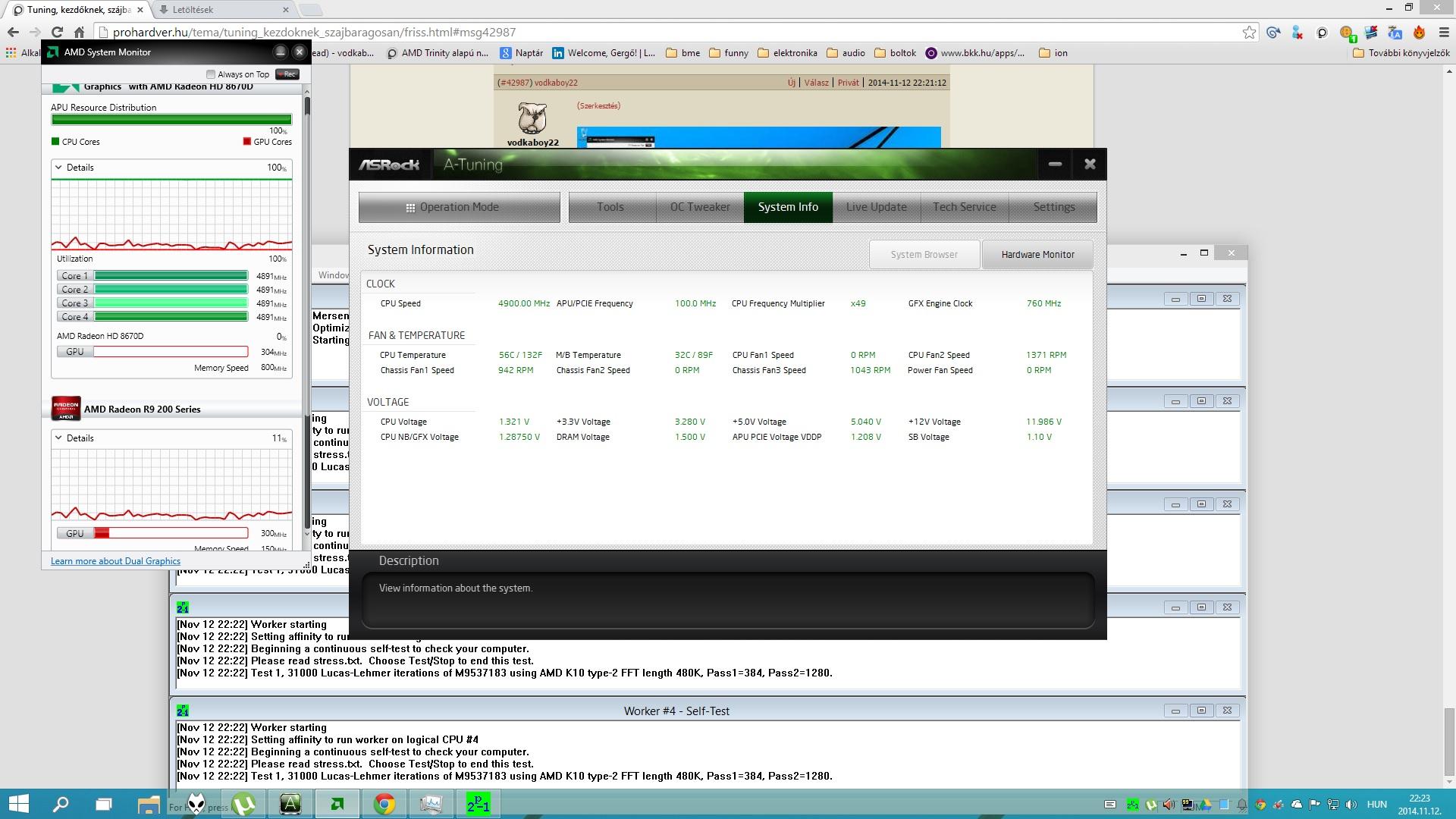The height and width of the screenshot is (819, 1456).
Task: Click the Core 1 utilization bar
Action: click(x=171, y=276)
